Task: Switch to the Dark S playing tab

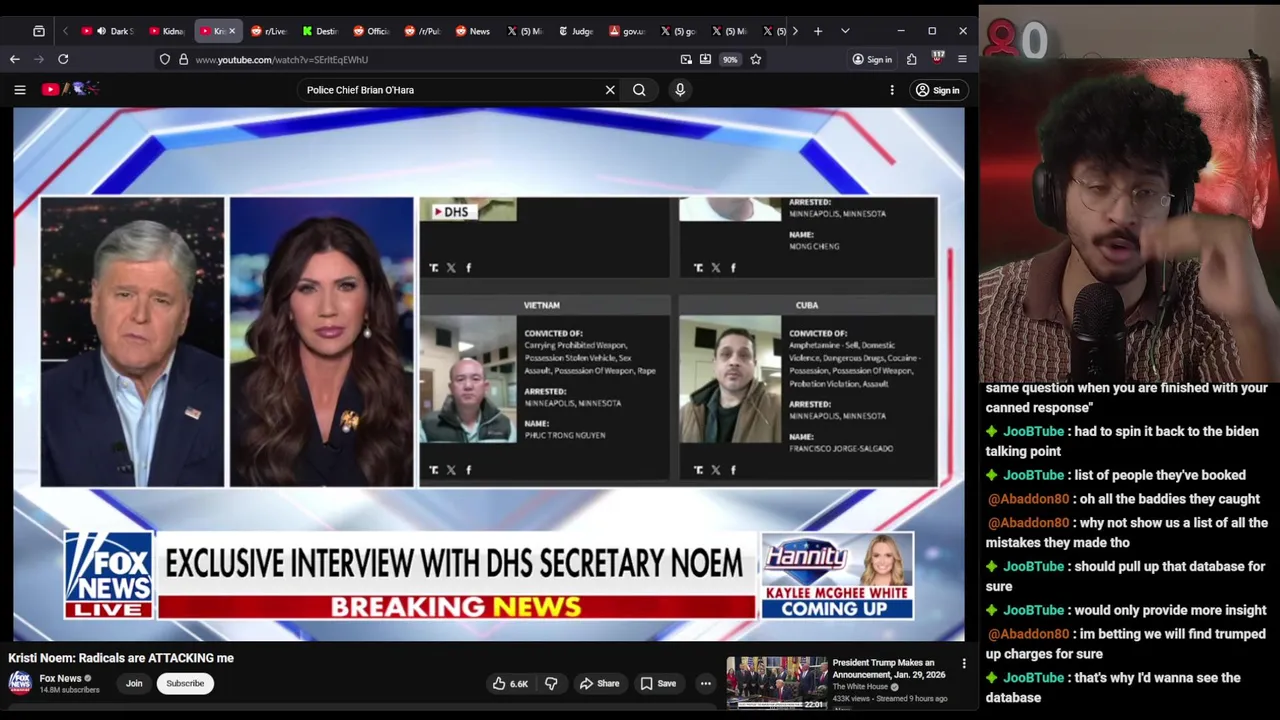Action: (x=110, y=31)
